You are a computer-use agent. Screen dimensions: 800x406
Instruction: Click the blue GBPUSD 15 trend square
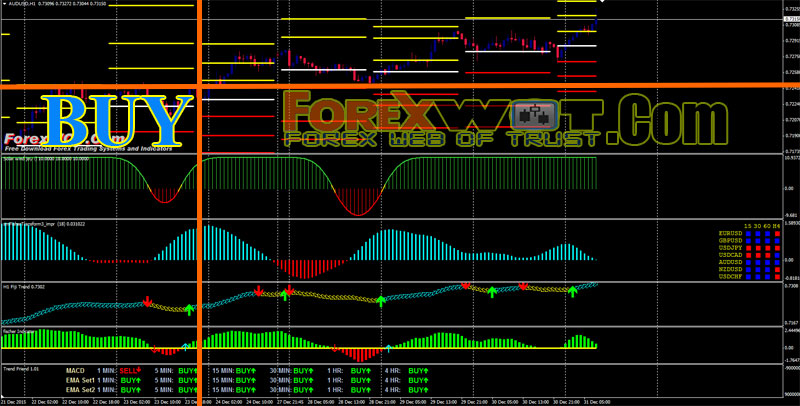click(x=748, y=241)
